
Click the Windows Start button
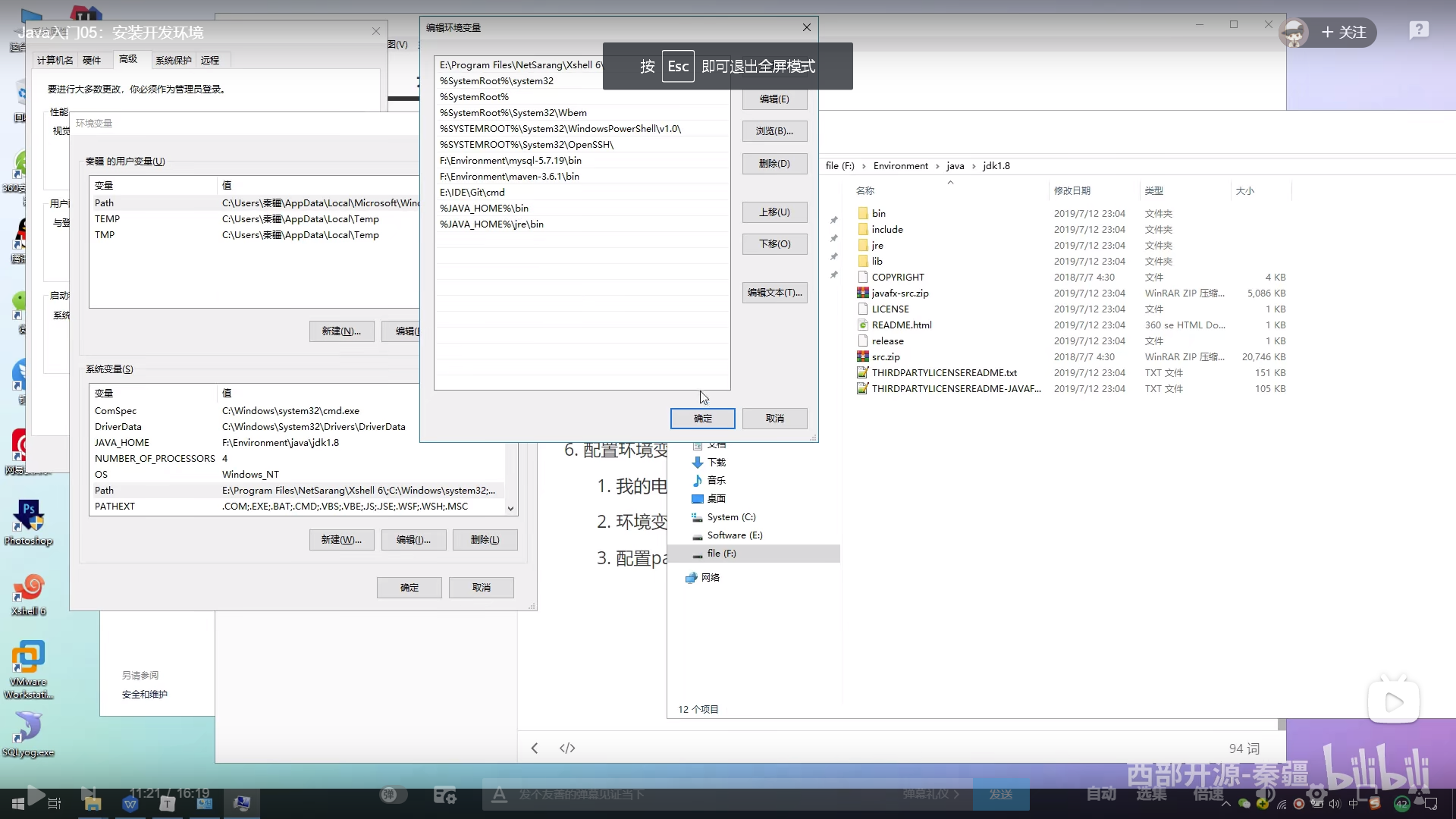point(17,803)
